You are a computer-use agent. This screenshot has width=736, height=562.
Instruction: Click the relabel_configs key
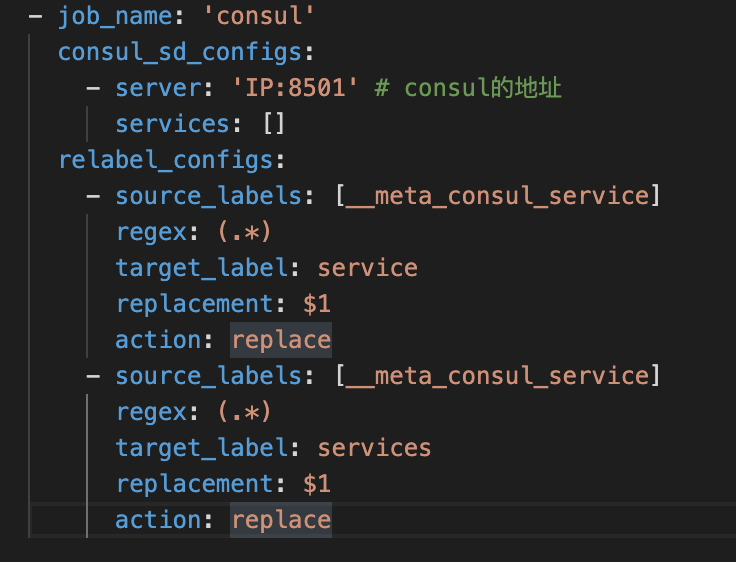165,160
